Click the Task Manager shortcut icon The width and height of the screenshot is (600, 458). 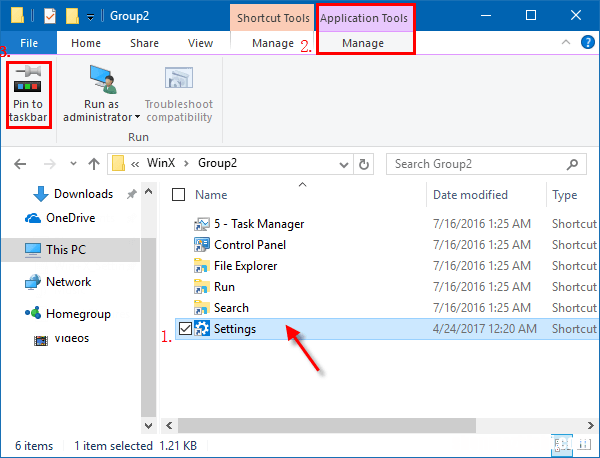(x=202, y=224)
